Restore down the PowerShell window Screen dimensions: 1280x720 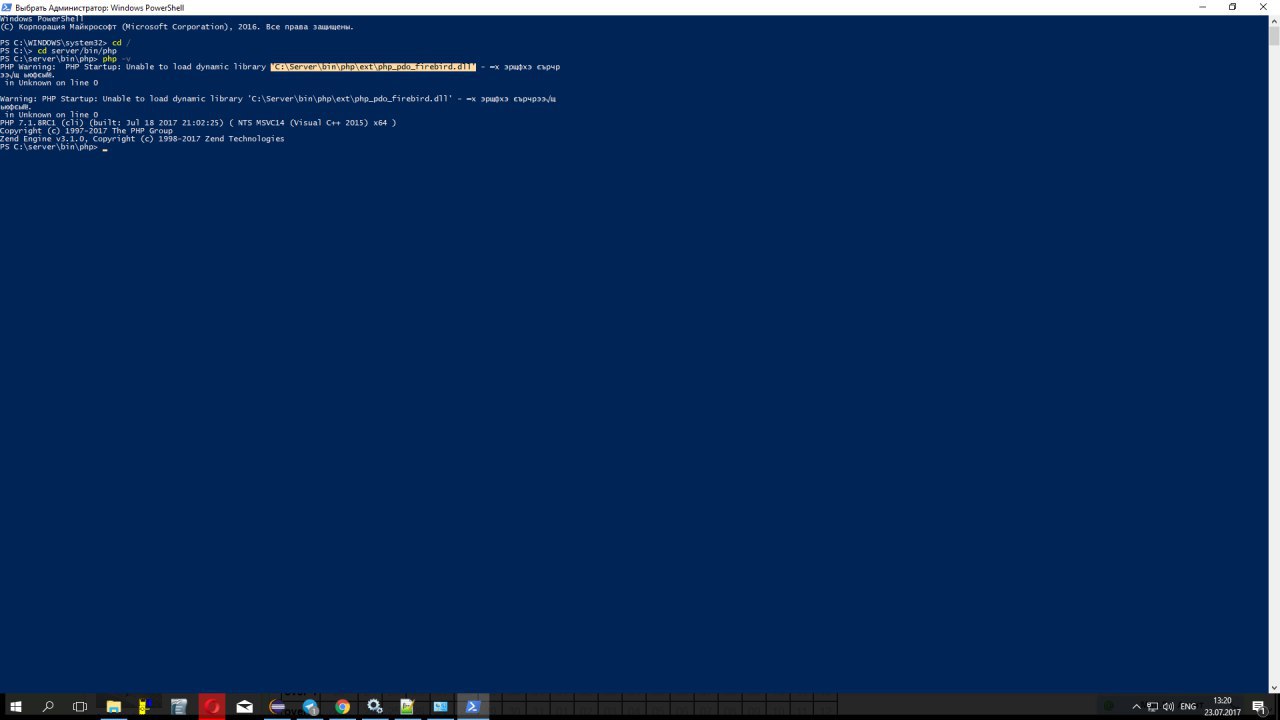1232,7
